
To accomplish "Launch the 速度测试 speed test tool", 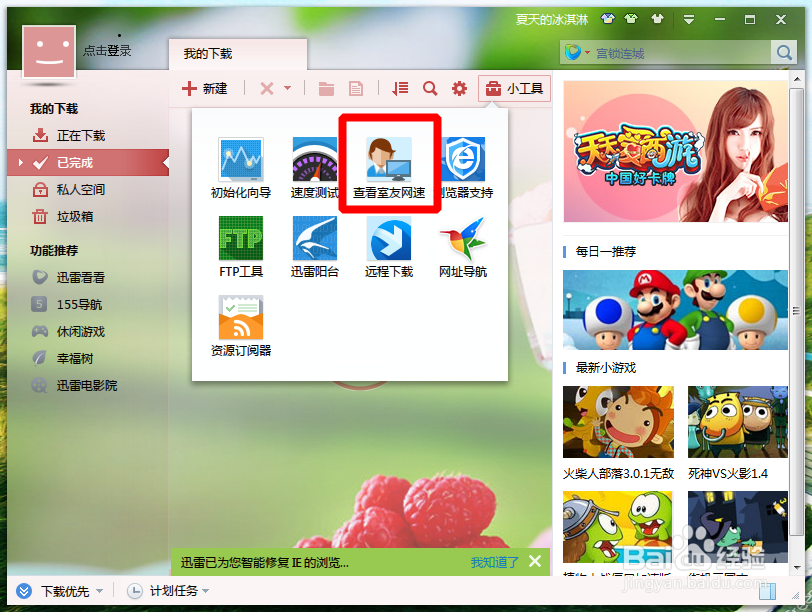I will pos(314,163).
